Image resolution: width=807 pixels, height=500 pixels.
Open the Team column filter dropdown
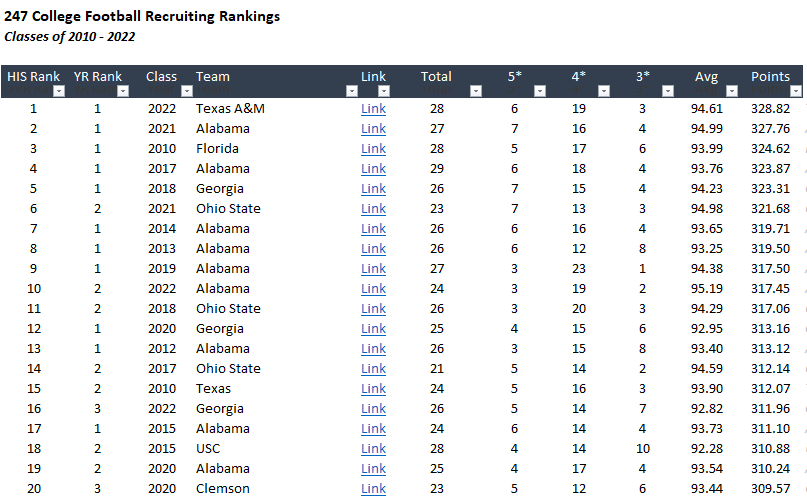pos(350,91)
